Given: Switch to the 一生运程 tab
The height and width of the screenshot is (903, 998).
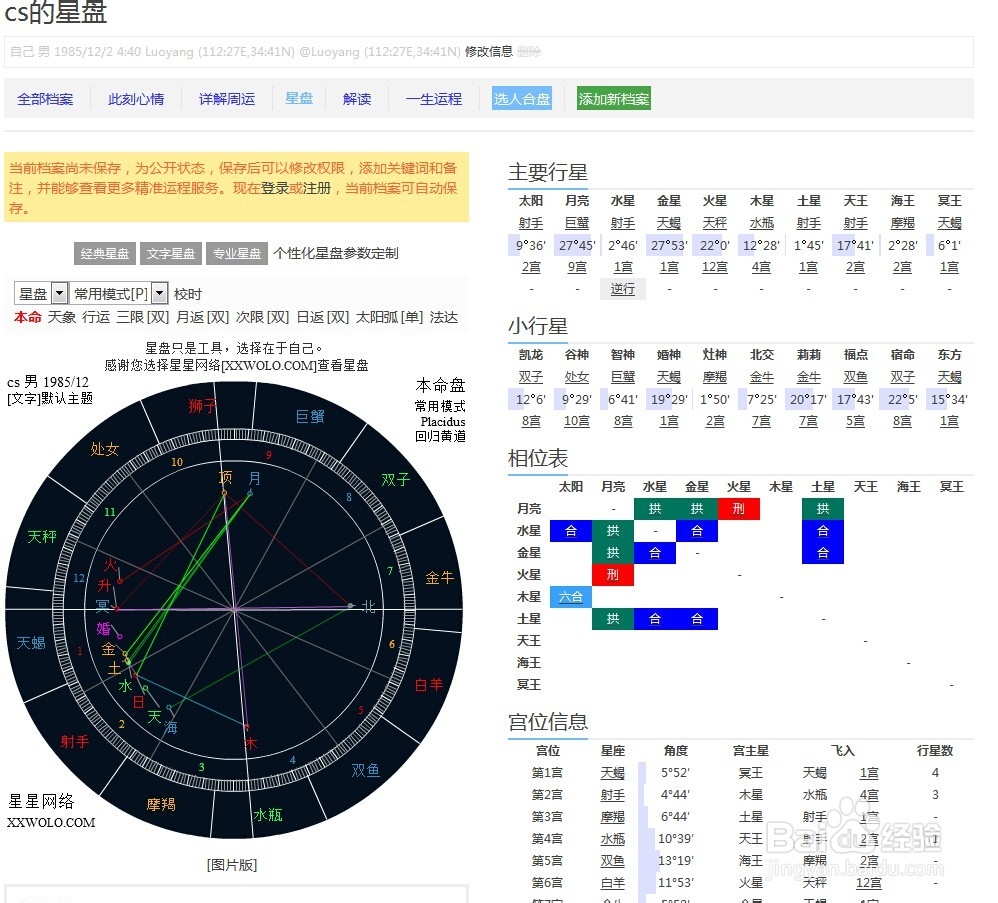Looking at the screenshot, I should (433, 99).
